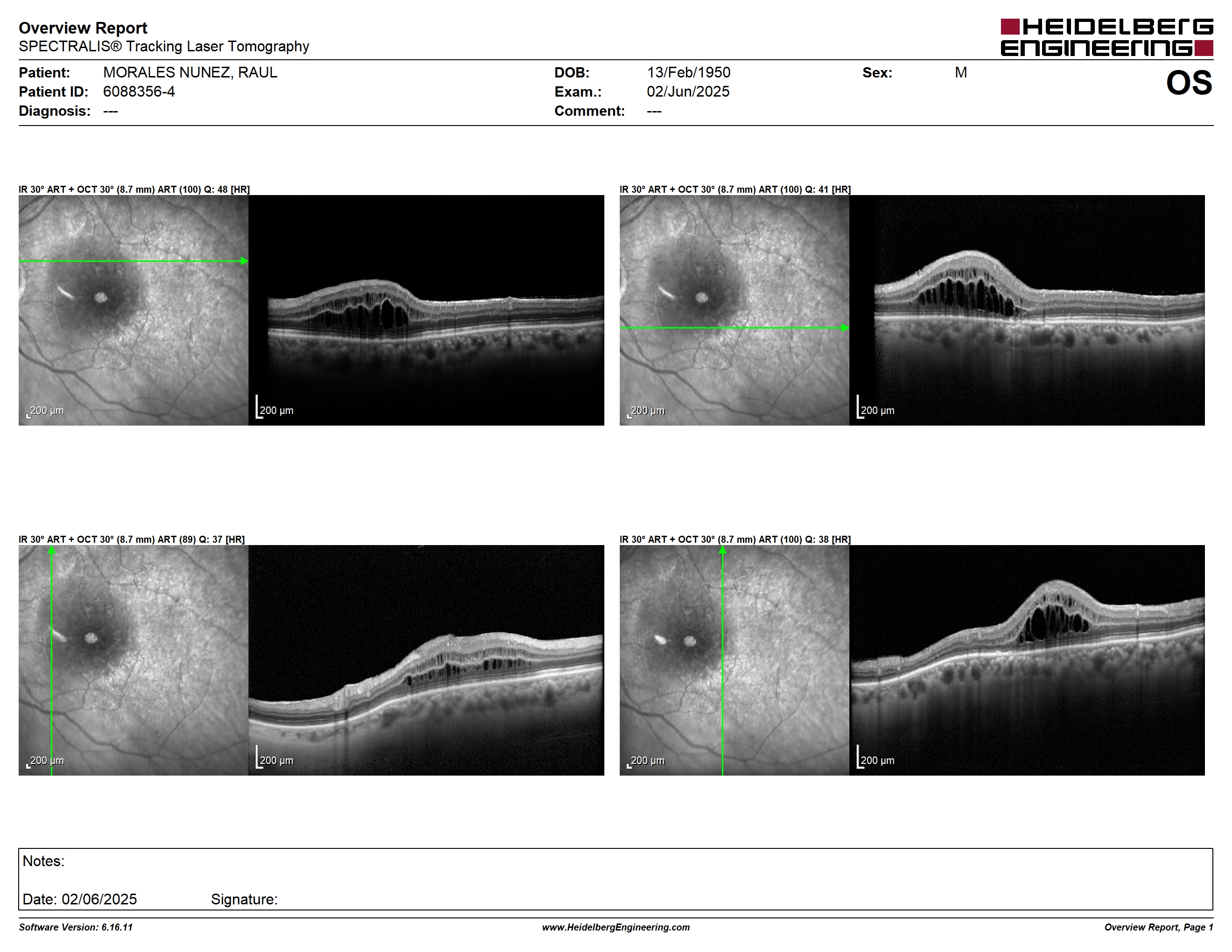Viewport: 1232px width, 952px height.
Task: Click the green arrowhead of top-right scan line
Action: point(846,328)
